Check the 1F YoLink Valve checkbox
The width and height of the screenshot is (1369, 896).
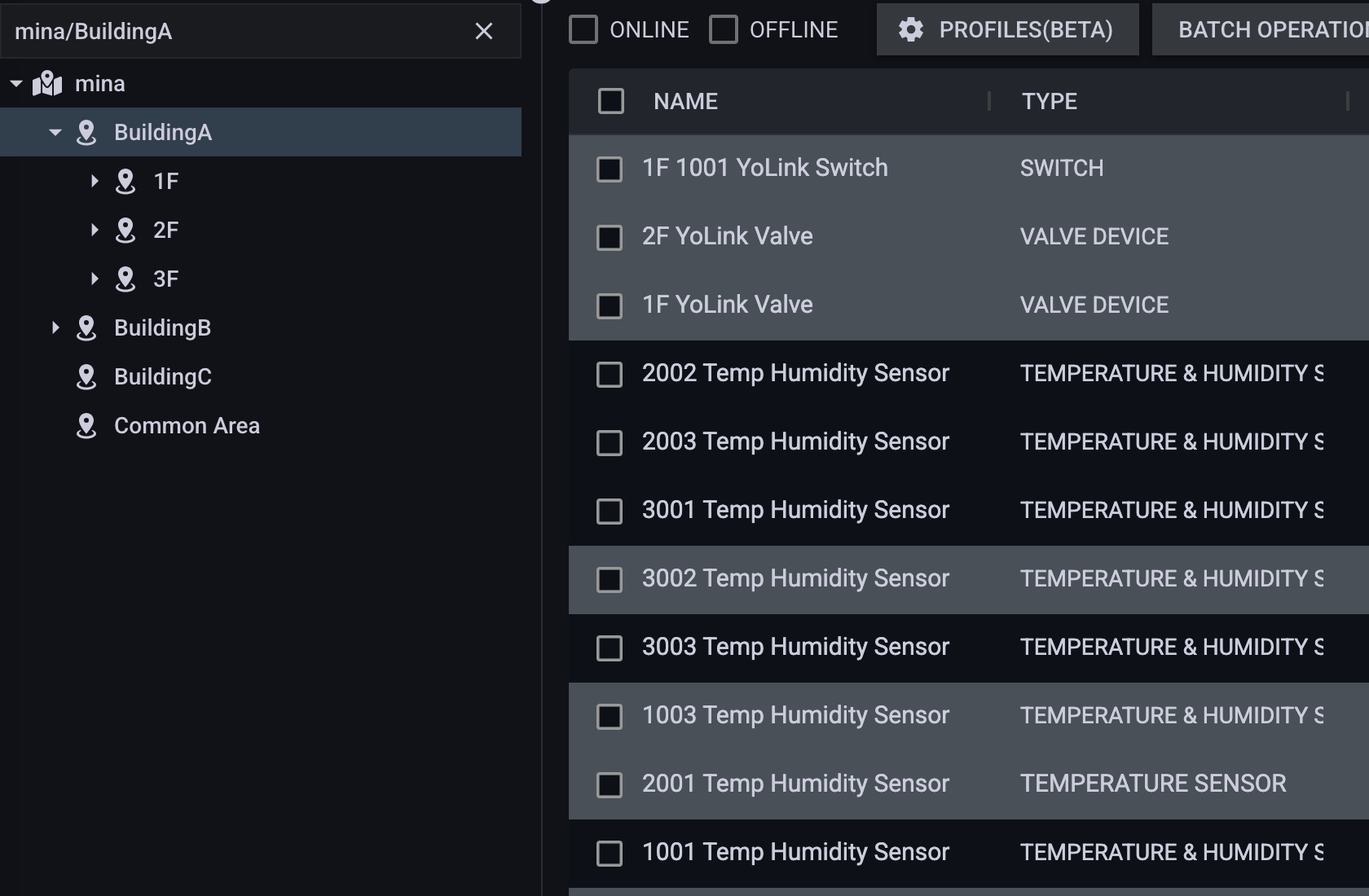coord(610,305)
